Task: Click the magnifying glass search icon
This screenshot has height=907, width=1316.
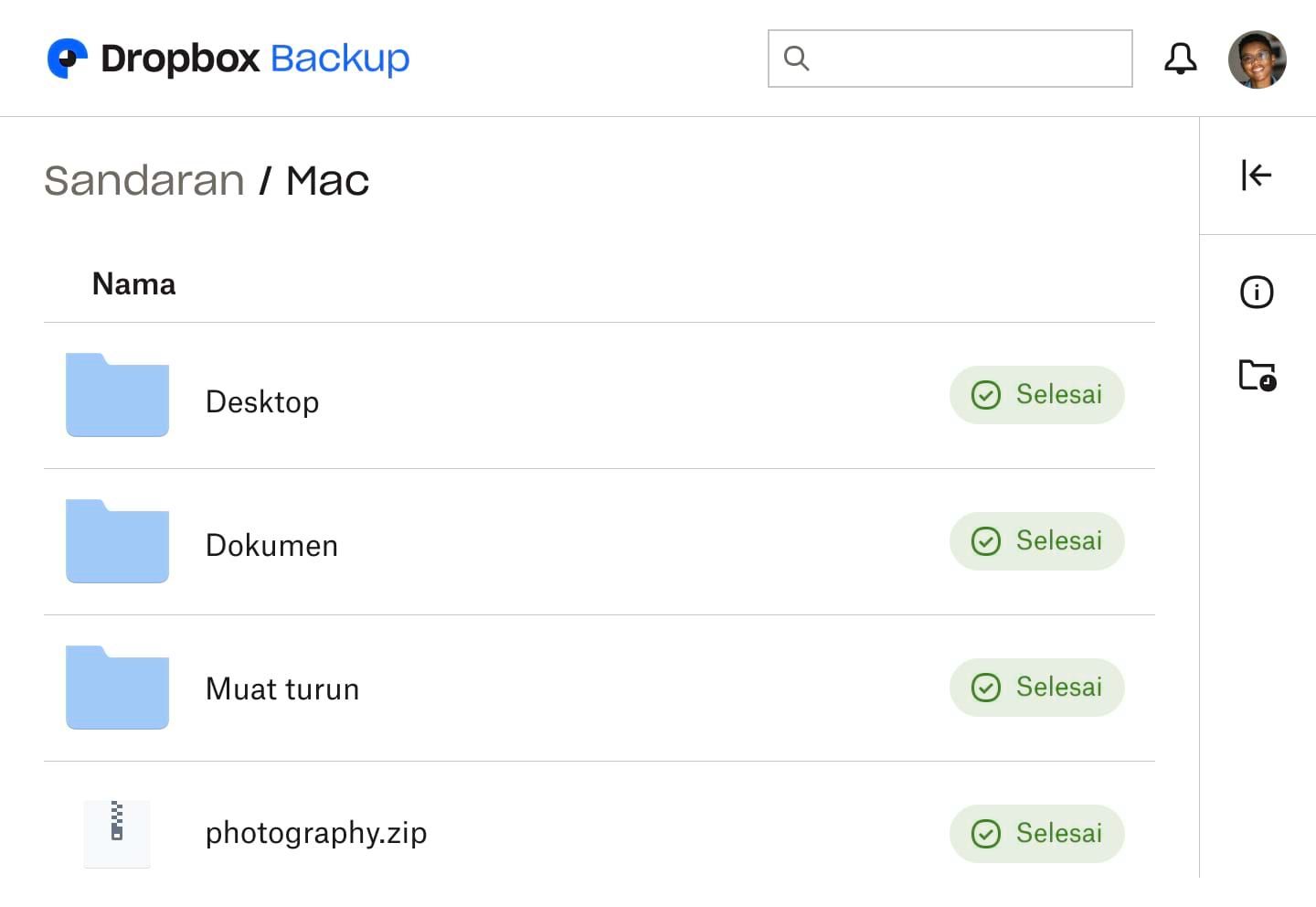Action: coord(796,58)
